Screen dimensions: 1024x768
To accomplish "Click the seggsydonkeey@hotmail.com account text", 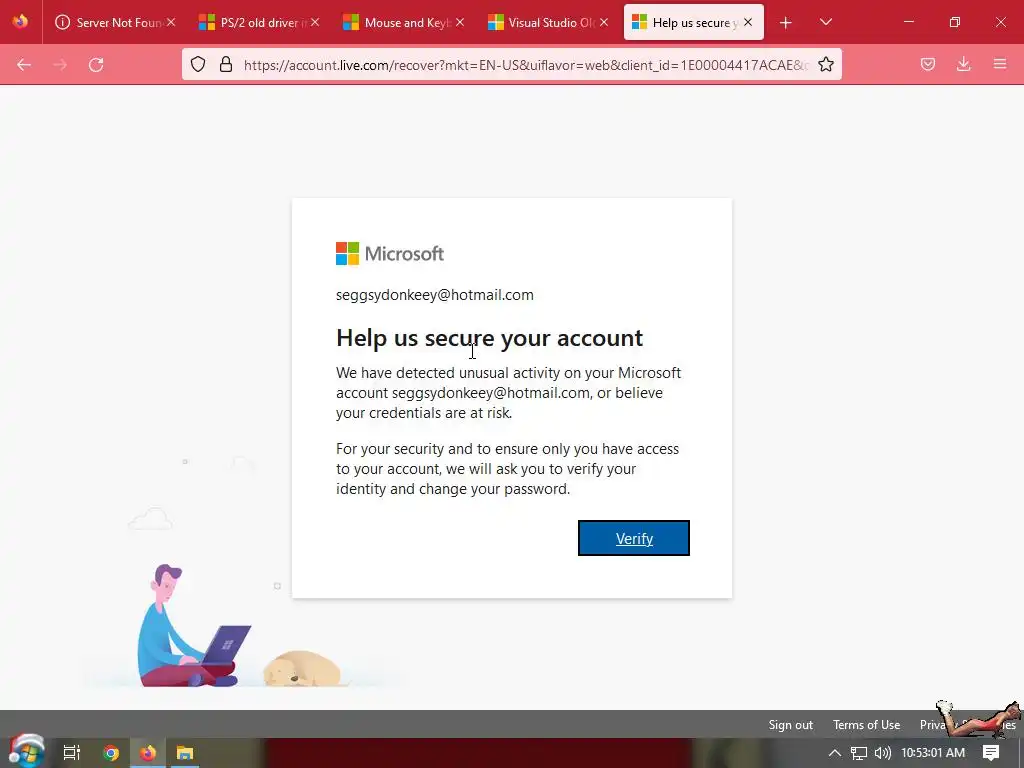I will (x=434, y=295).
